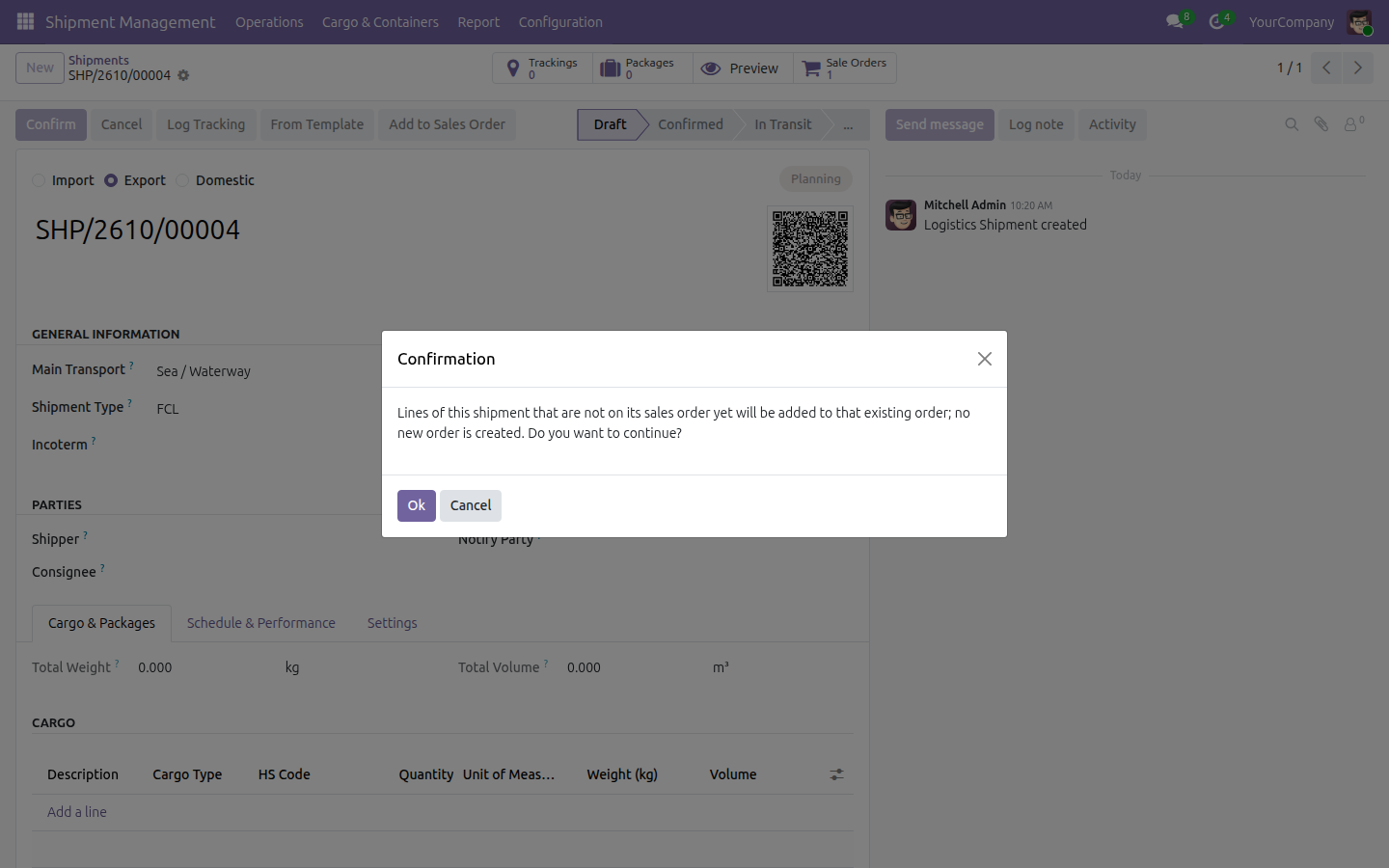Click the HS Code column header
1389x868 pixels.
(285, 774)
